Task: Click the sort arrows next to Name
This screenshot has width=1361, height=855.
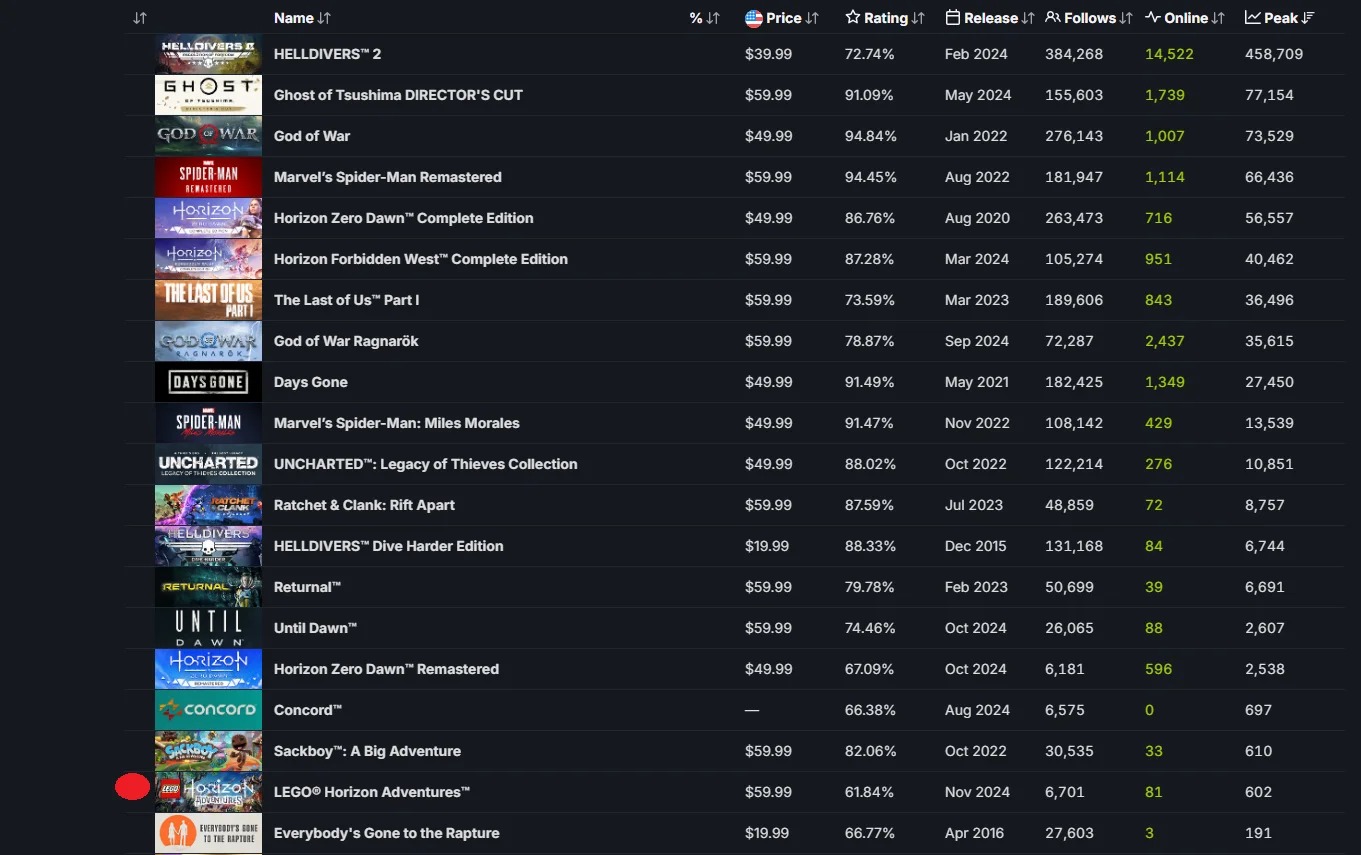Action: (324, 18)
